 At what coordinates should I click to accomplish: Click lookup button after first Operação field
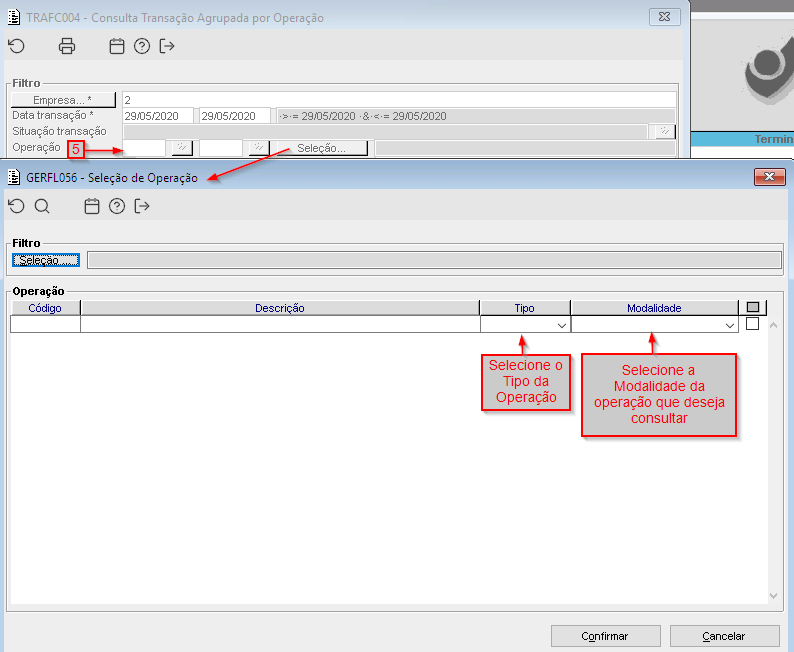[x=182, y=148]
